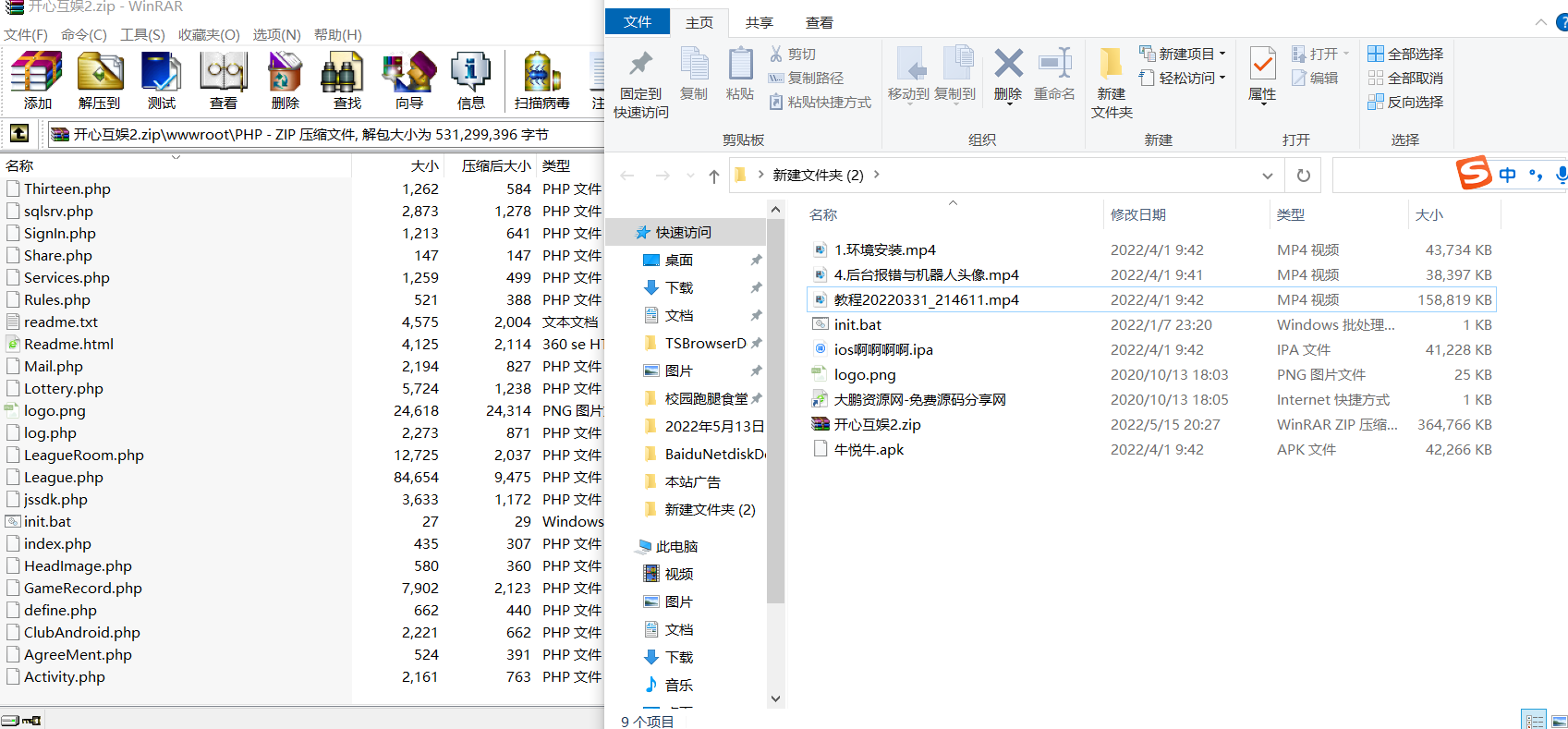Click the WinRAR Info (信息) icon
Screen dimensions: 1568x729
(x=470, y=79)
